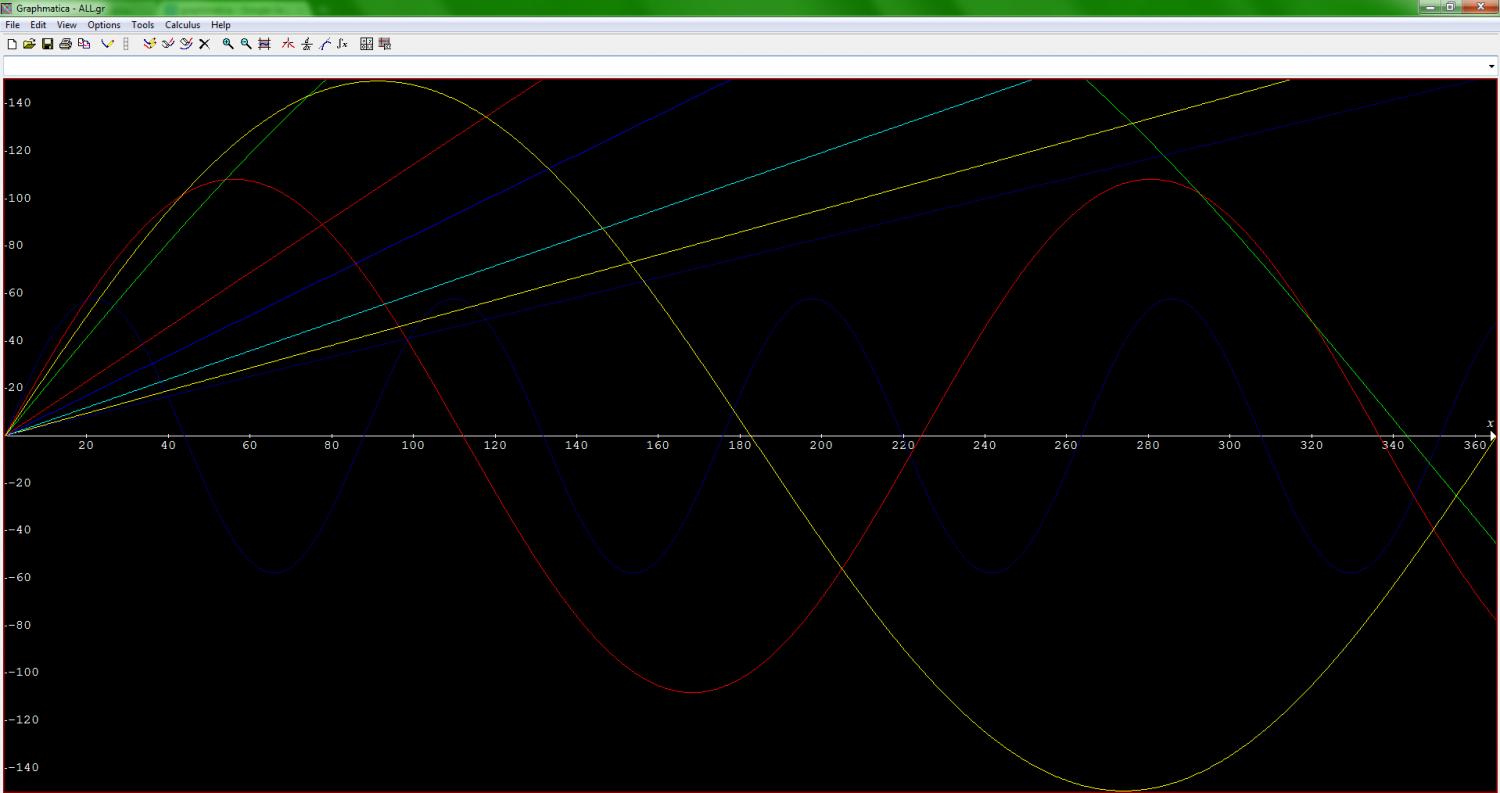Hide the selected graph icon
The image size is (1500, 793).
[168, 44]
